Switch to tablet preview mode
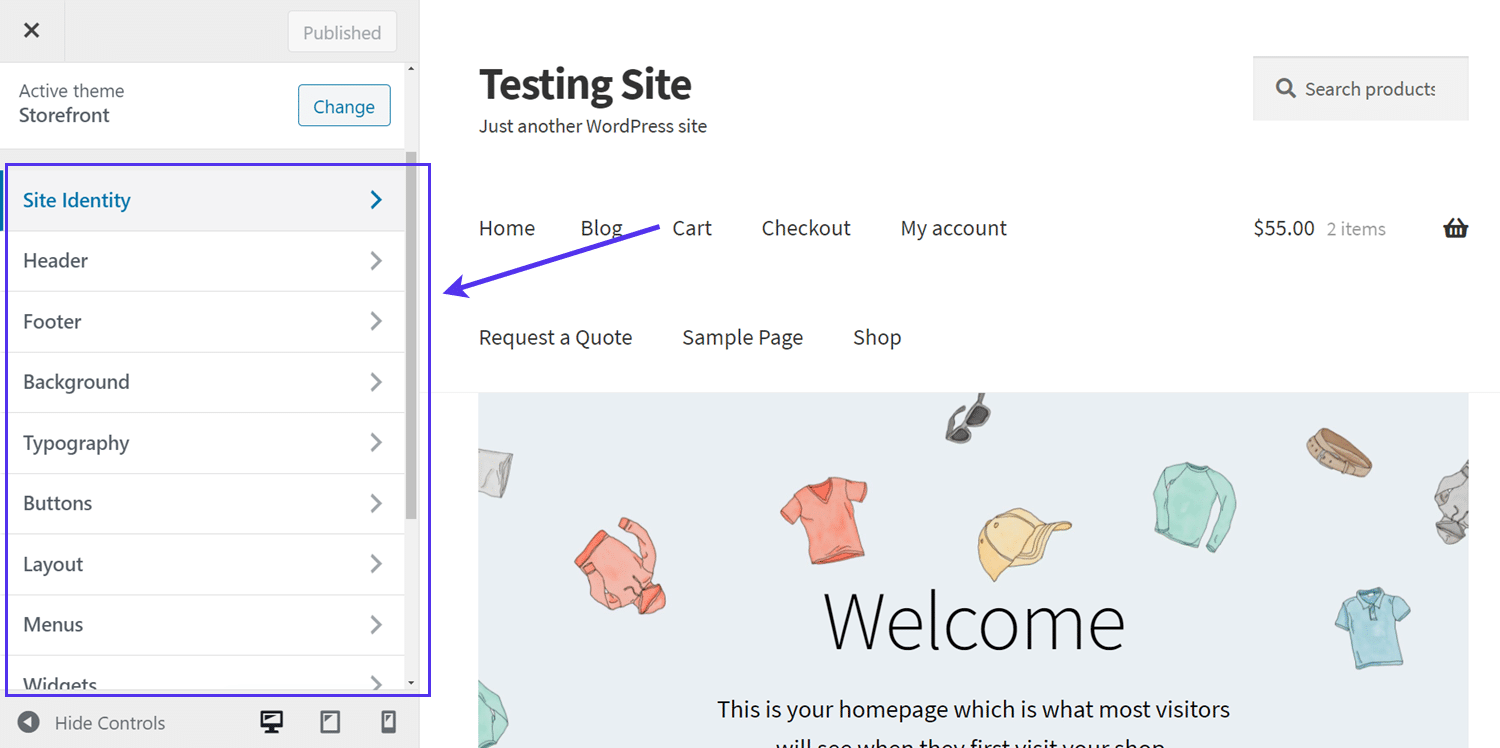Image resolution: width=1500 pixels, height=748 pixels. click(330, 722)
